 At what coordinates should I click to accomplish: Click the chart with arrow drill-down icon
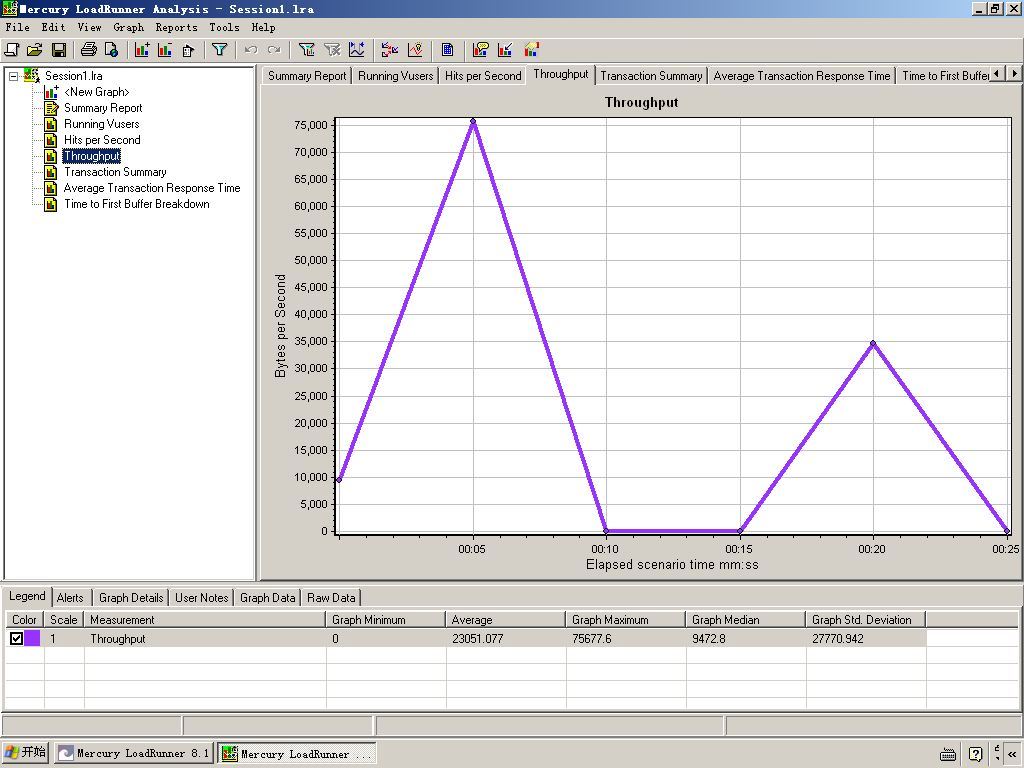tap(505, 50)
